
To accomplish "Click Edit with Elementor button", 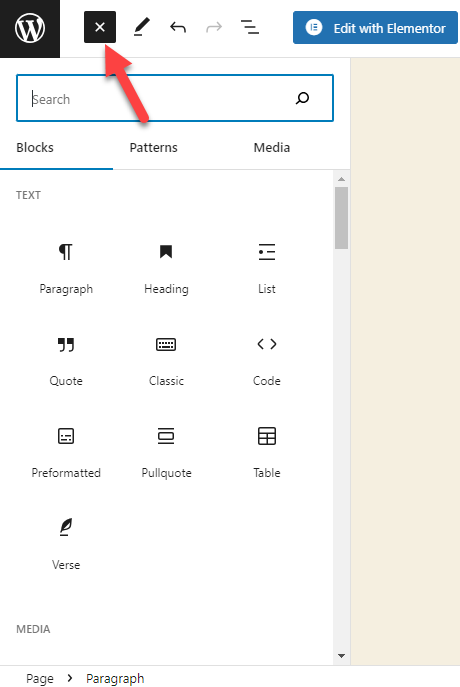I will point(375,28).
